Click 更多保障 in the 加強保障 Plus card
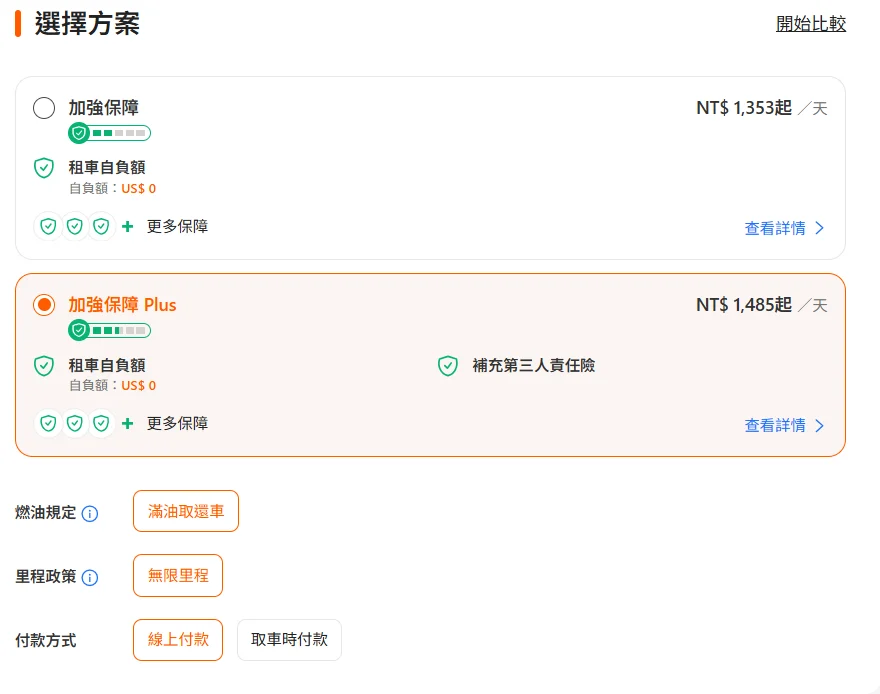 [177, 423]
